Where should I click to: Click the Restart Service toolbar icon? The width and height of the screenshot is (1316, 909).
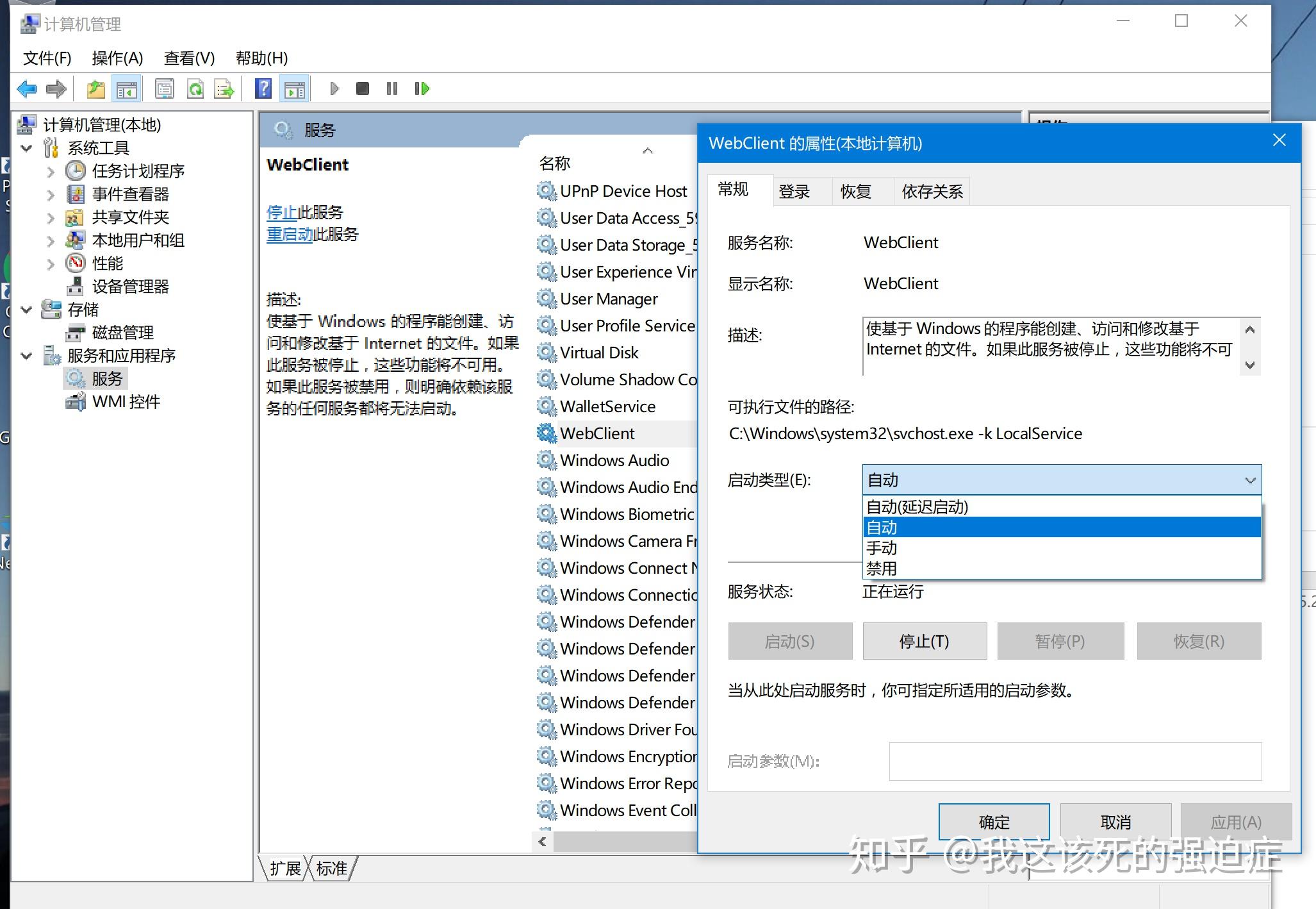click(422, 88)
